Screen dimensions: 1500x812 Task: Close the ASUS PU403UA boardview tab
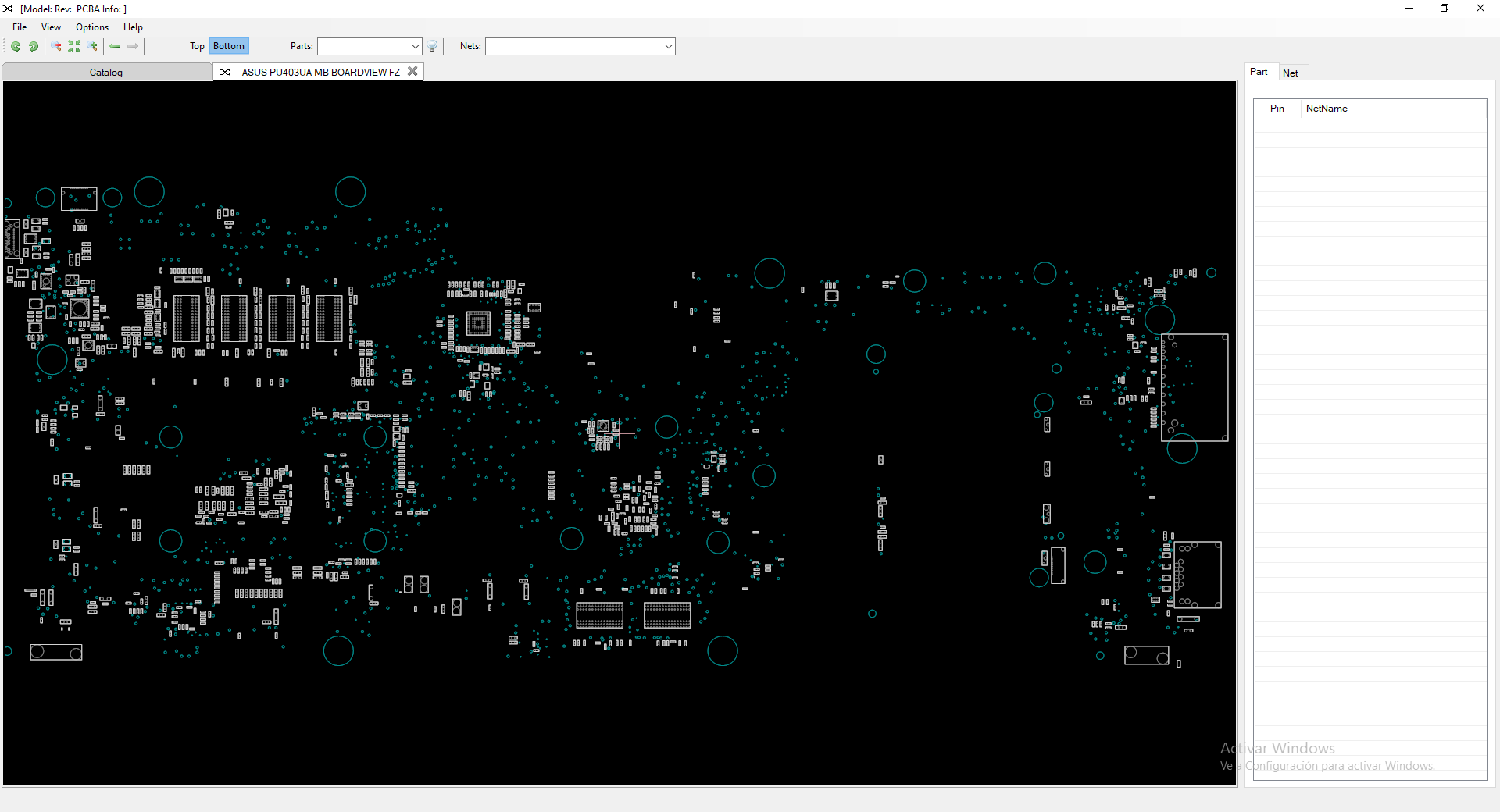412,71
